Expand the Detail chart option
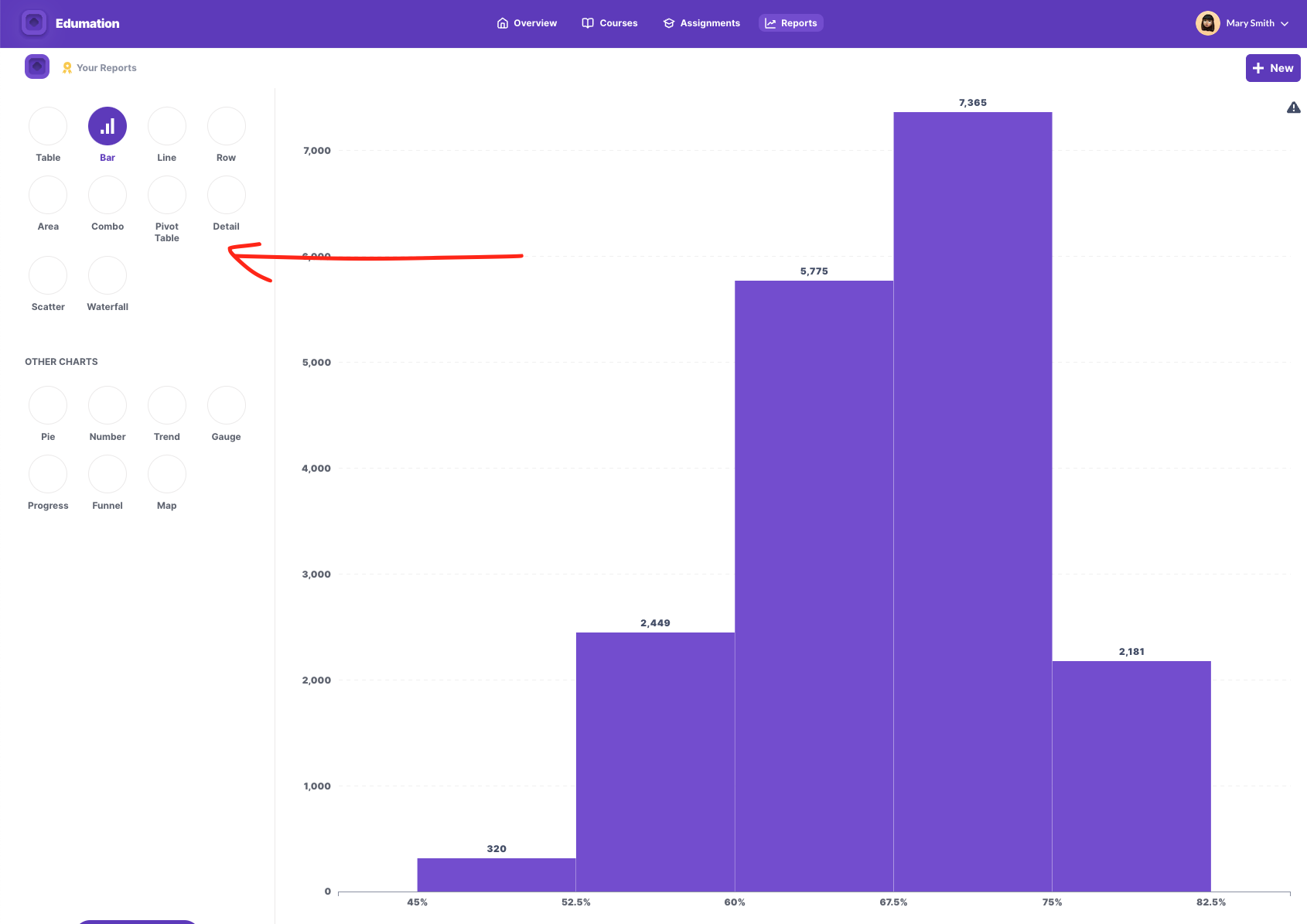 226,196
